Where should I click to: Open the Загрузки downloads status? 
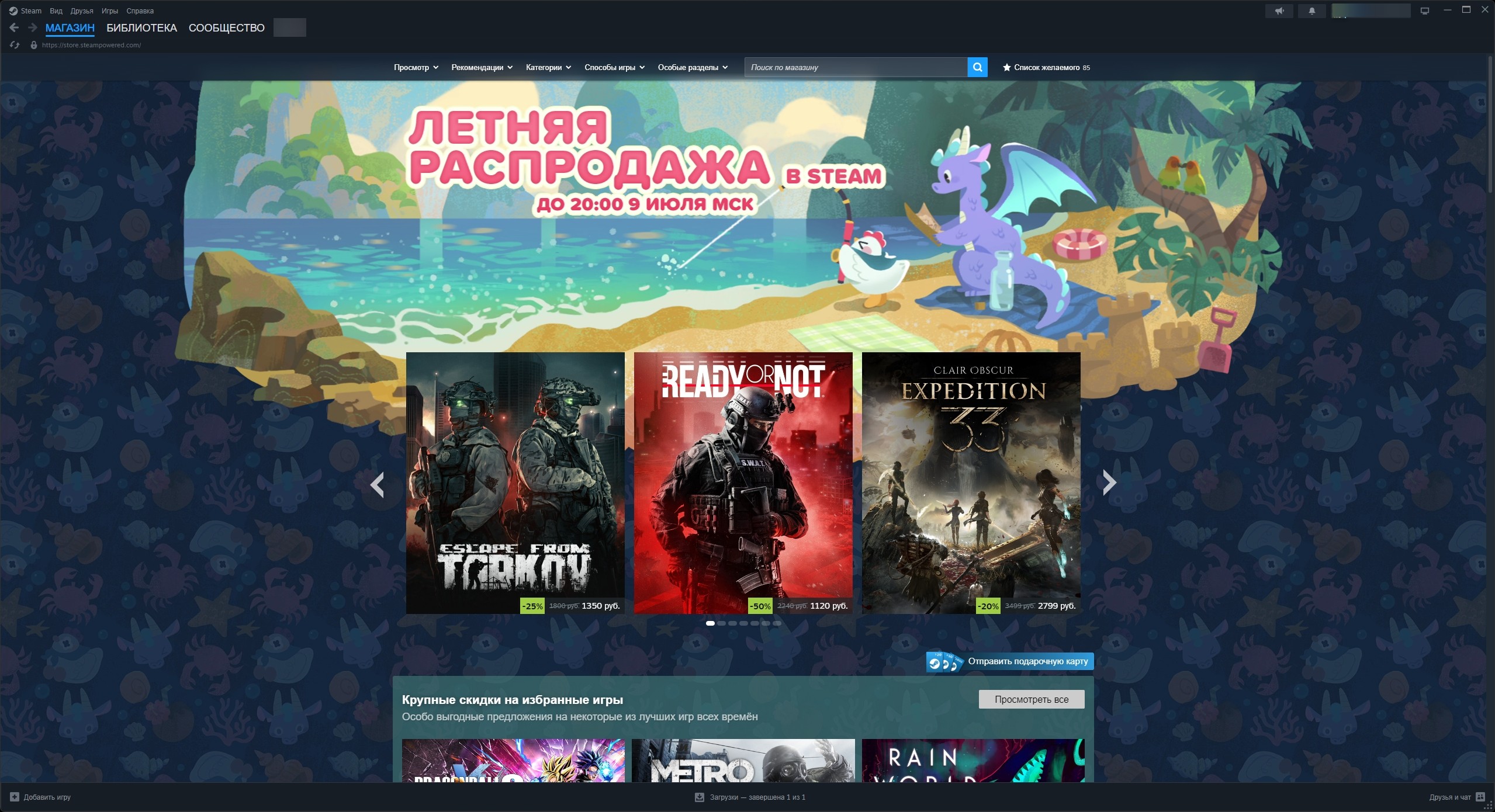coord(750,797)
